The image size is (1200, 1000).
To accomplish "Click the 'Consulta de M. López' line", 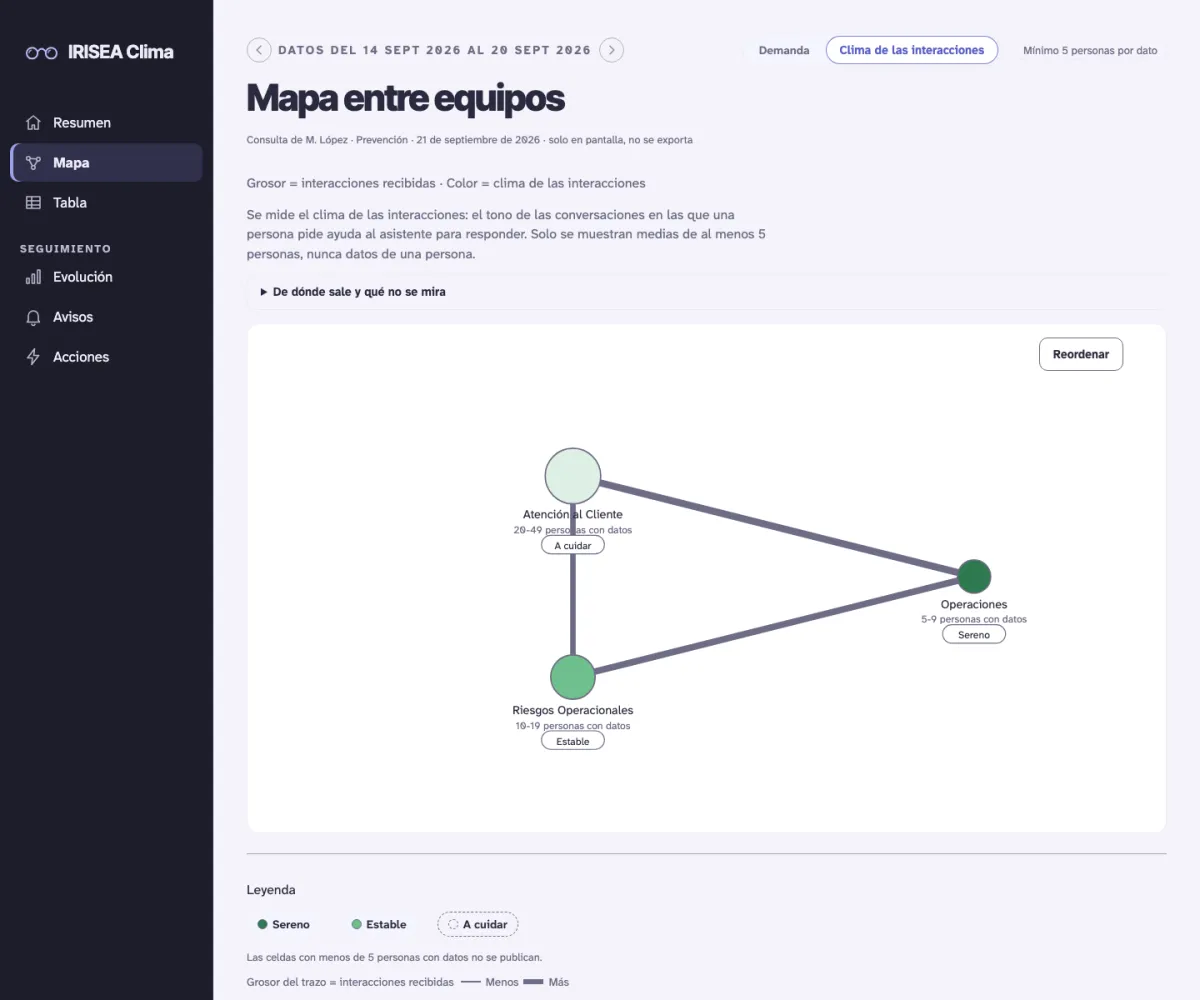I will pyautogui.click(x=469, y=140).
